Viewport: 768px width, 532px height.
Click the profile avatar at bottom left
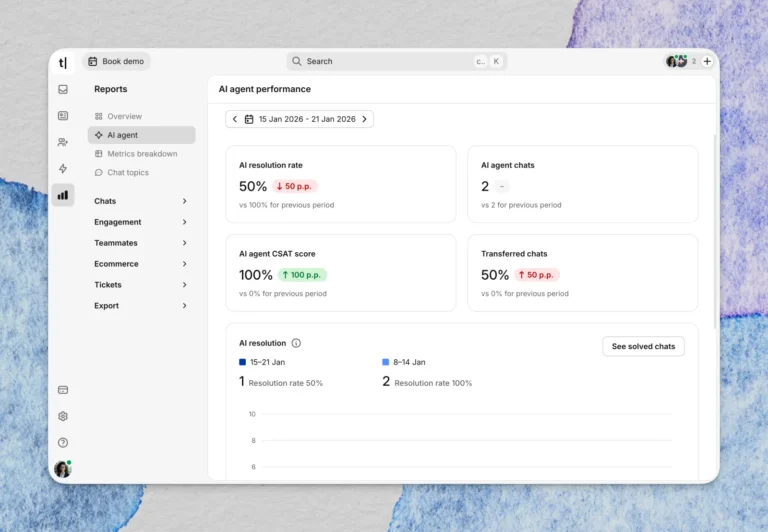63,469
